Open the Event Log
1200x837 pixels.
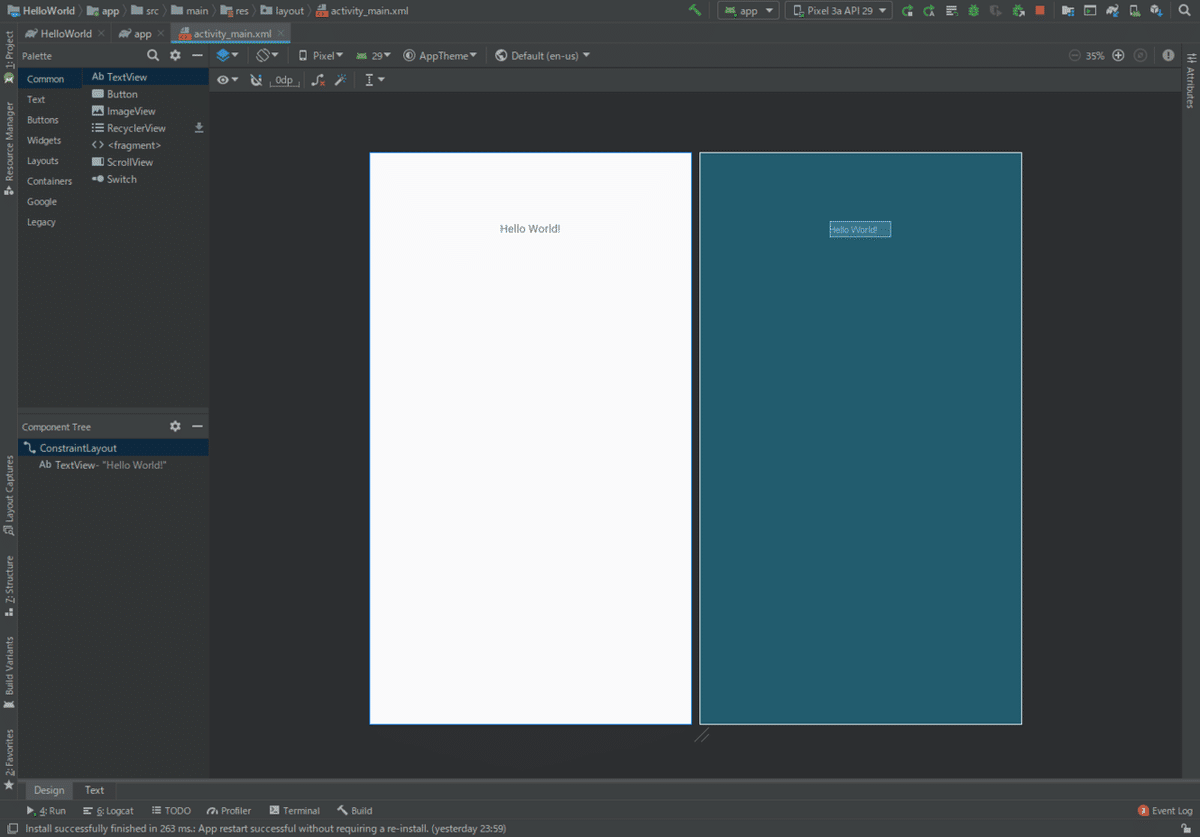[1166, 811]
